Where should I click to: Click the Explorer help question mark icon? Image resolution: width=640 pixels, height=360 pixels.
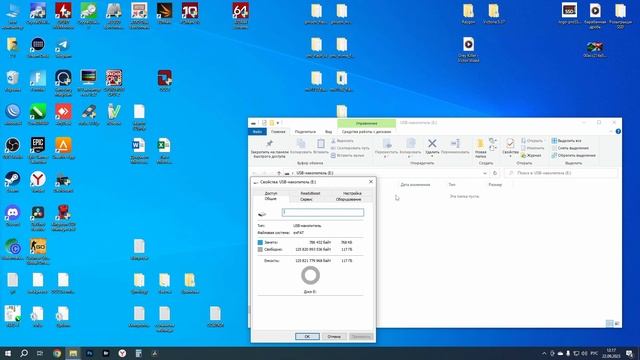(618, 131)
